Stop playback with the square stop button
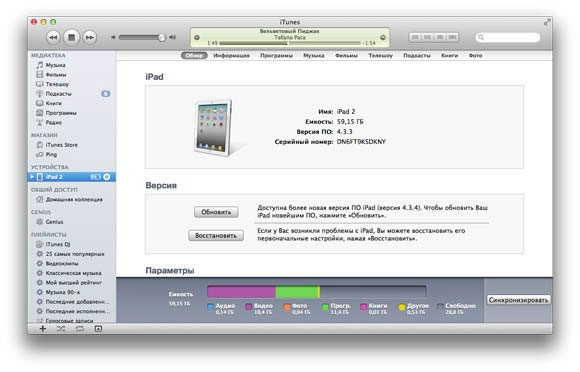 [71, 37]
